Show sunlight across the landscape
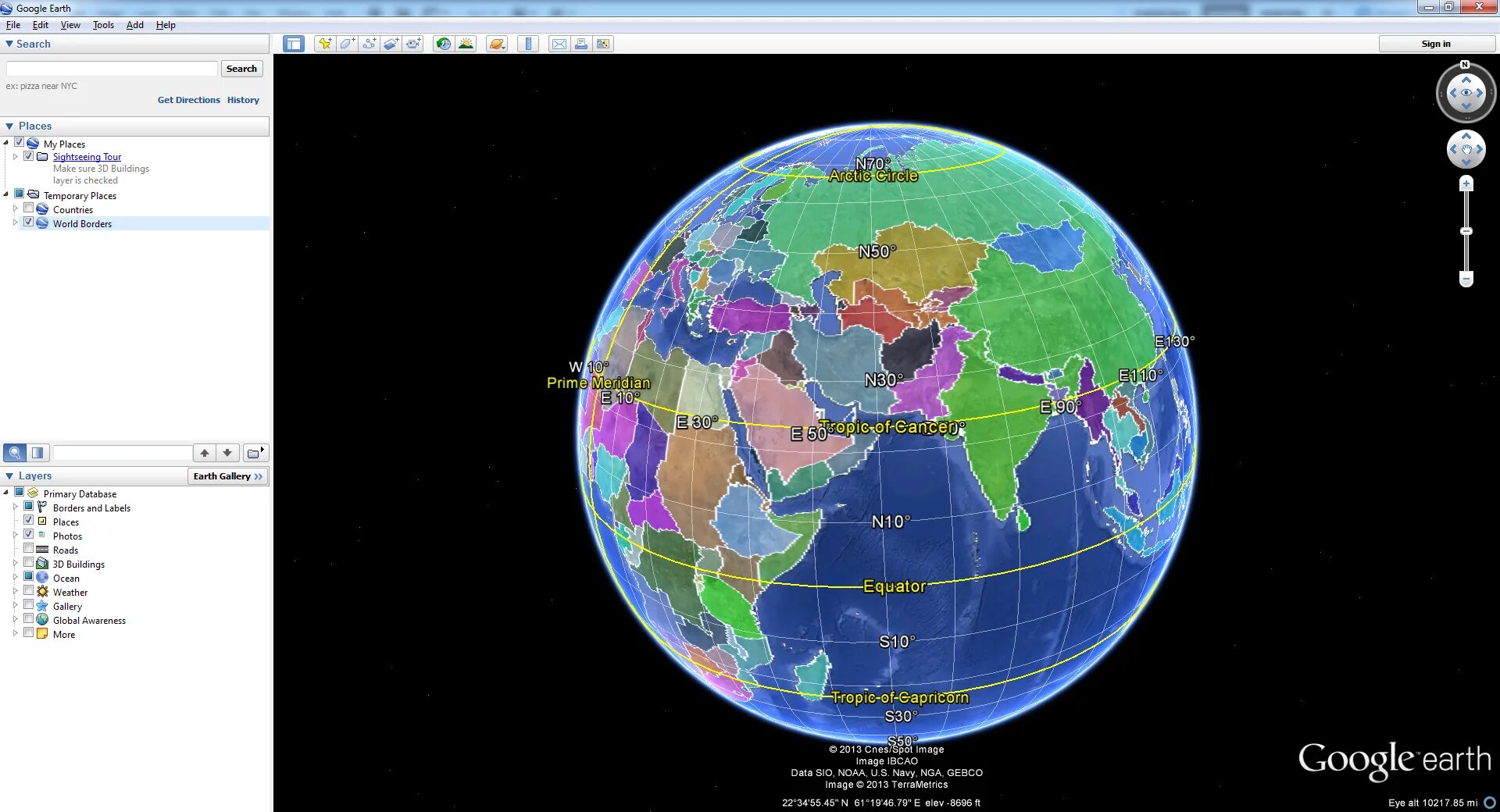The image size is (1500, 812). (466, 44)
